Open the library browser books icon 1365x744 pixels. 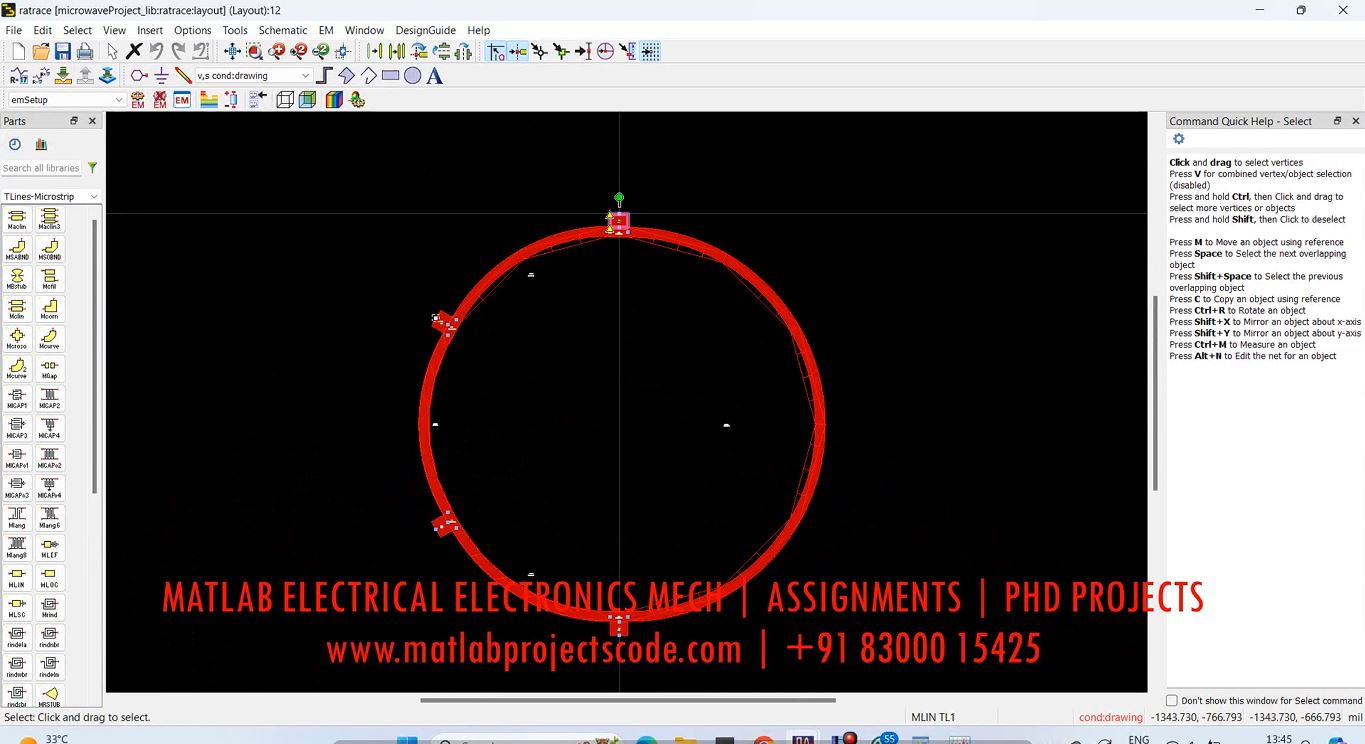point(41,144)
